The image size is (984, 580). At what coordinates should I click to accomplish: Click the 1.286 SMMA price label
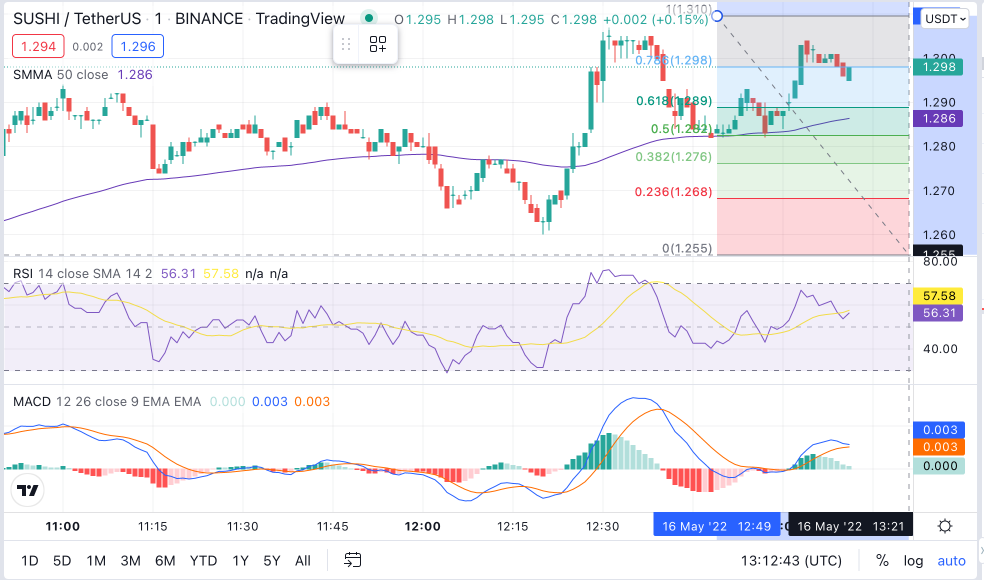tap(938, 118)
